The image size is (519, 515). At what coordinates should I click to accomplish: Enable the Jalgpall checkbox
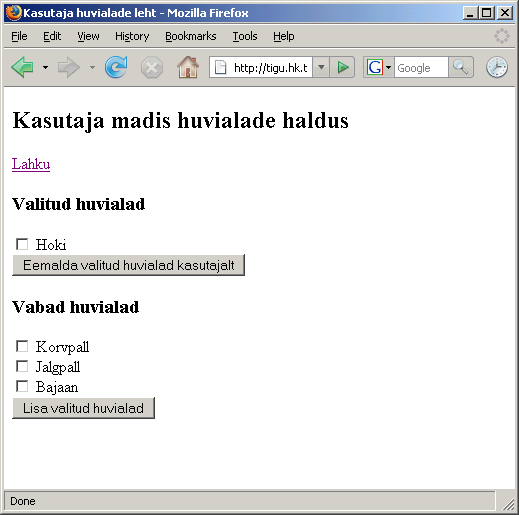tap(22, 366)
